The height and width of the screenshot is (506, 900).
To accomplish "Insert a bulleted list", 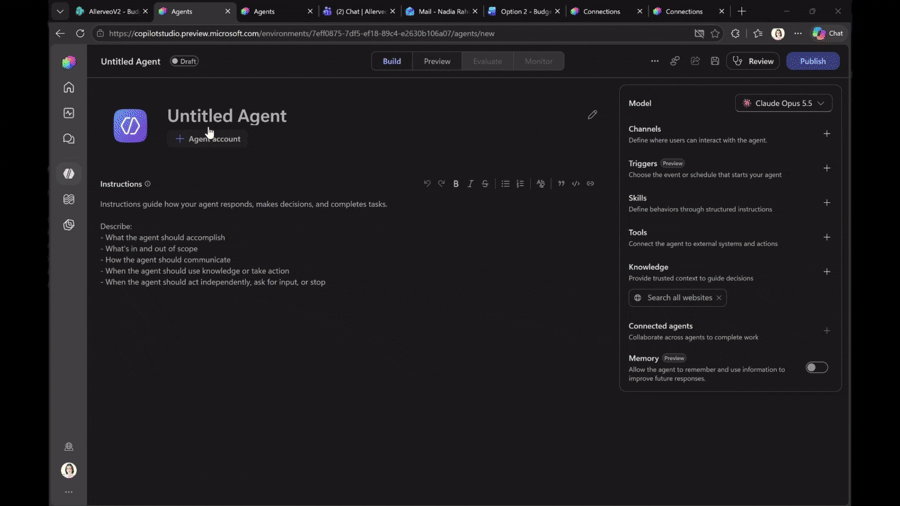I will [x=505, y=184].
